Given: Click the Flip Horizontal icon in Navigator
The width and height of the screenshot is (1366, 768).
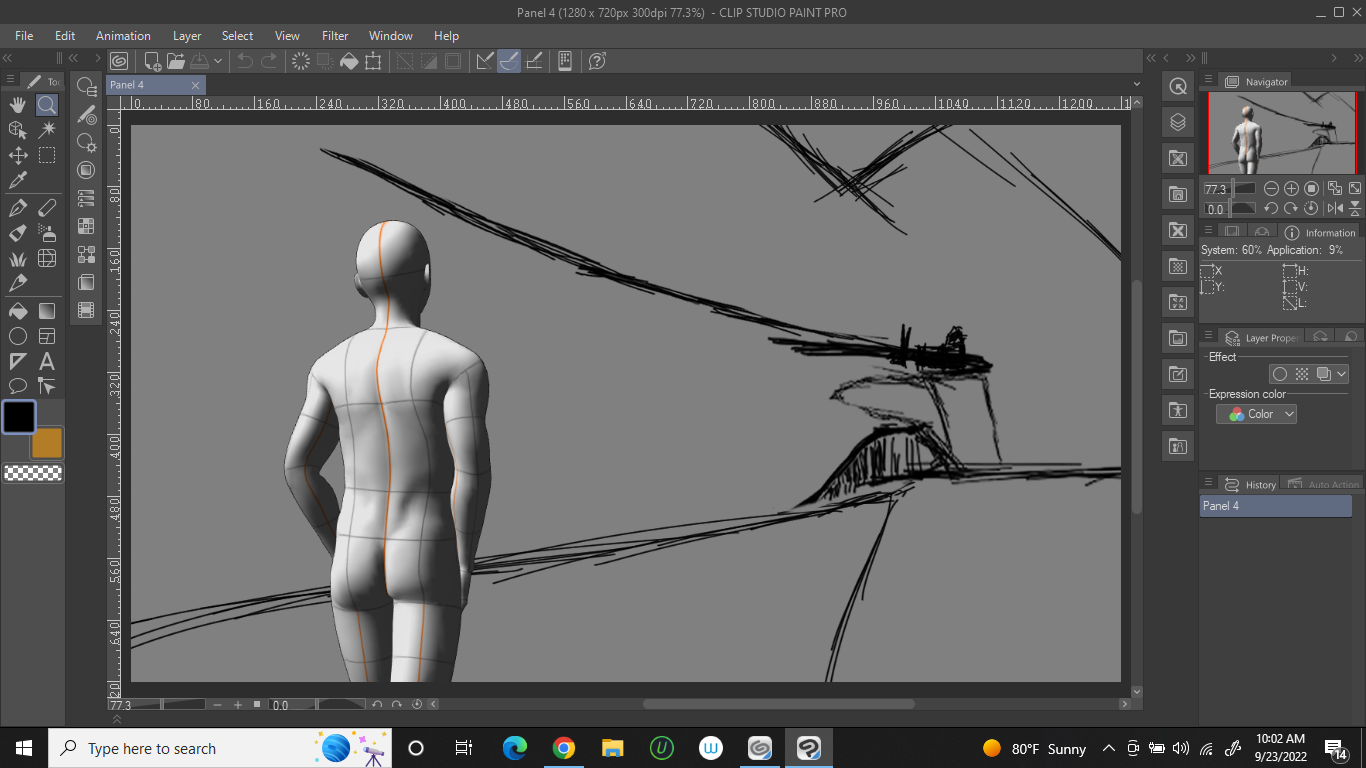Looking at the screenshot, I should coord(1334,208).
